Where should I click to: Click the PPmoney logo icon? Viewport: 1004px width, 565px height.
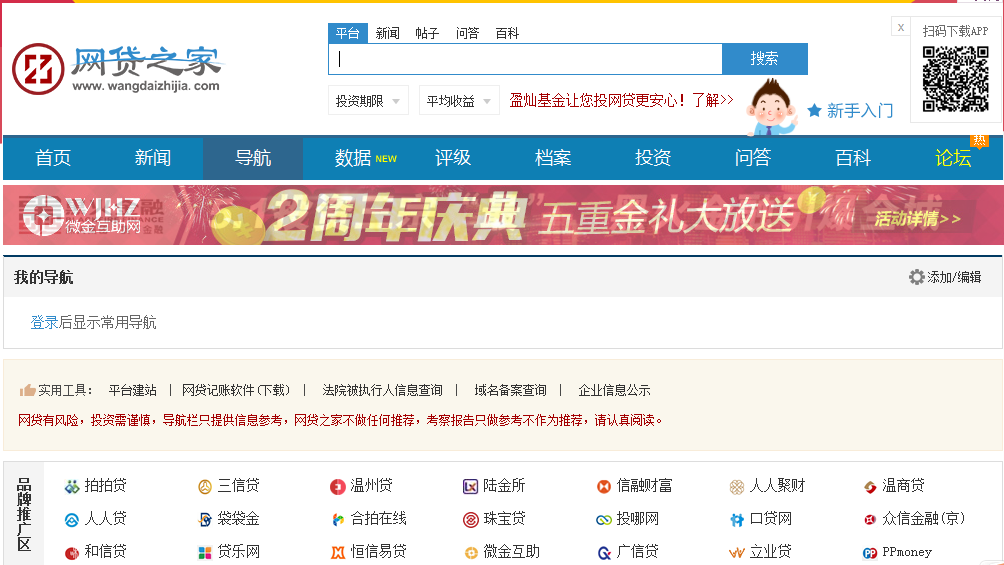click(x=870, y=552)
